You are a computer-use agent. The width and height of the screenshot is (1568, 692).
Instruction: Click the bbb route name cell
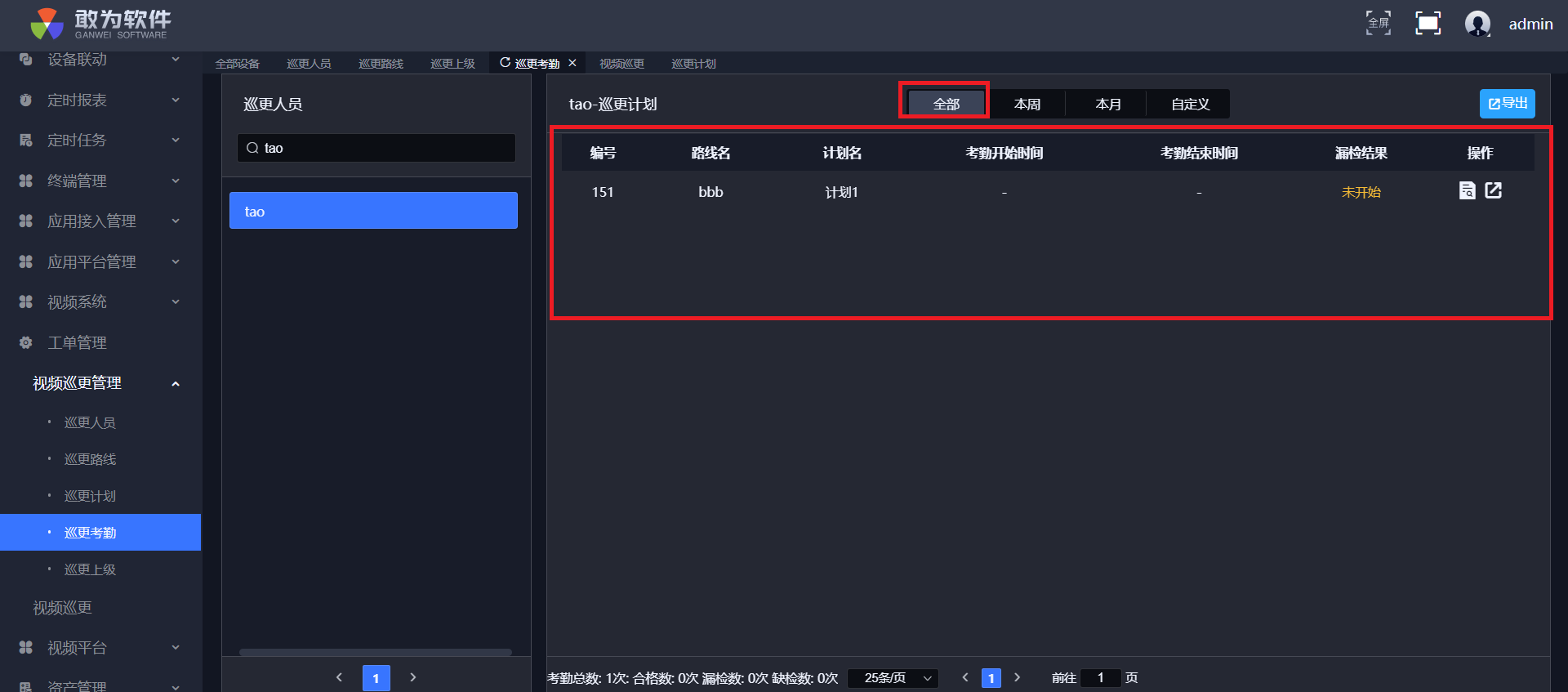click(x=710, y=192)
